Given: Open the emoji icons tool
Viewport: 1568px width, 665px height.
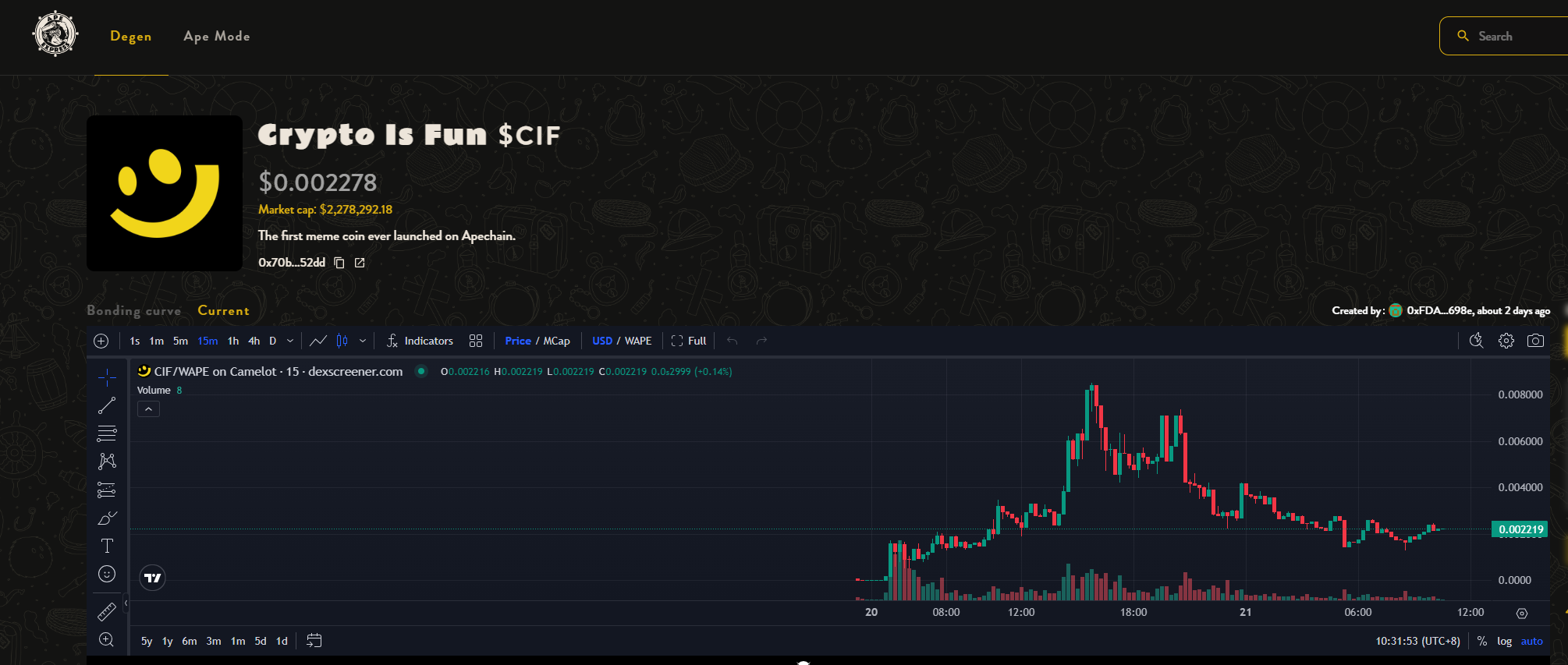Looking at the screenshot, I should [107, 575].
